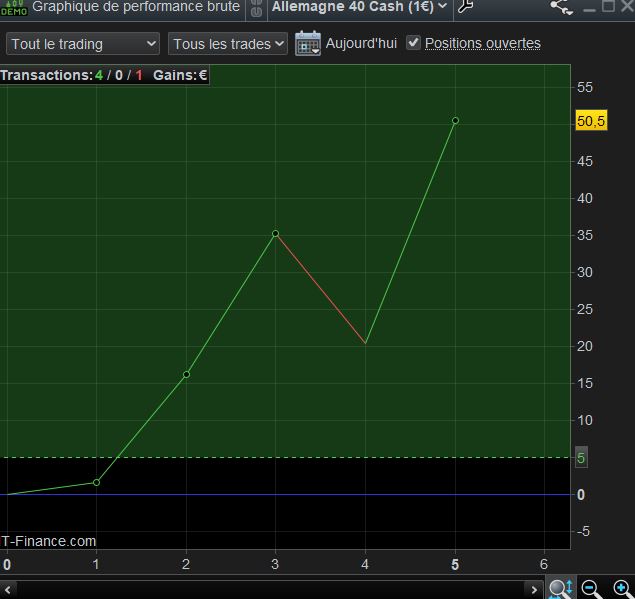
Task: Open the calendar date picker icon
Action: [x=308, y=44]
